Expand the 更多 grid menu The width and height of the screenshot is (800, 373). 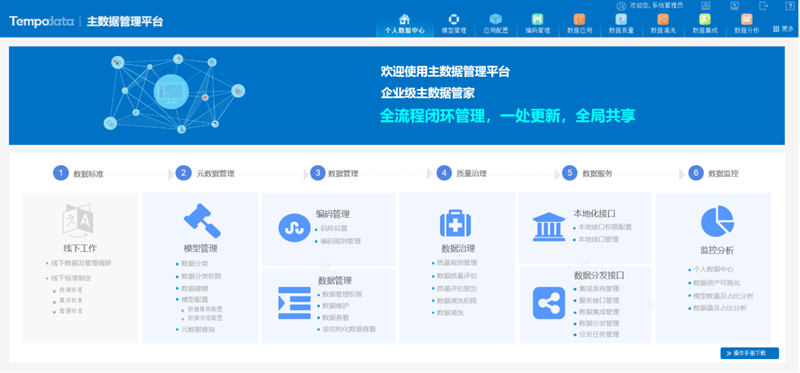pyautogui.click(x=783, y=29)
